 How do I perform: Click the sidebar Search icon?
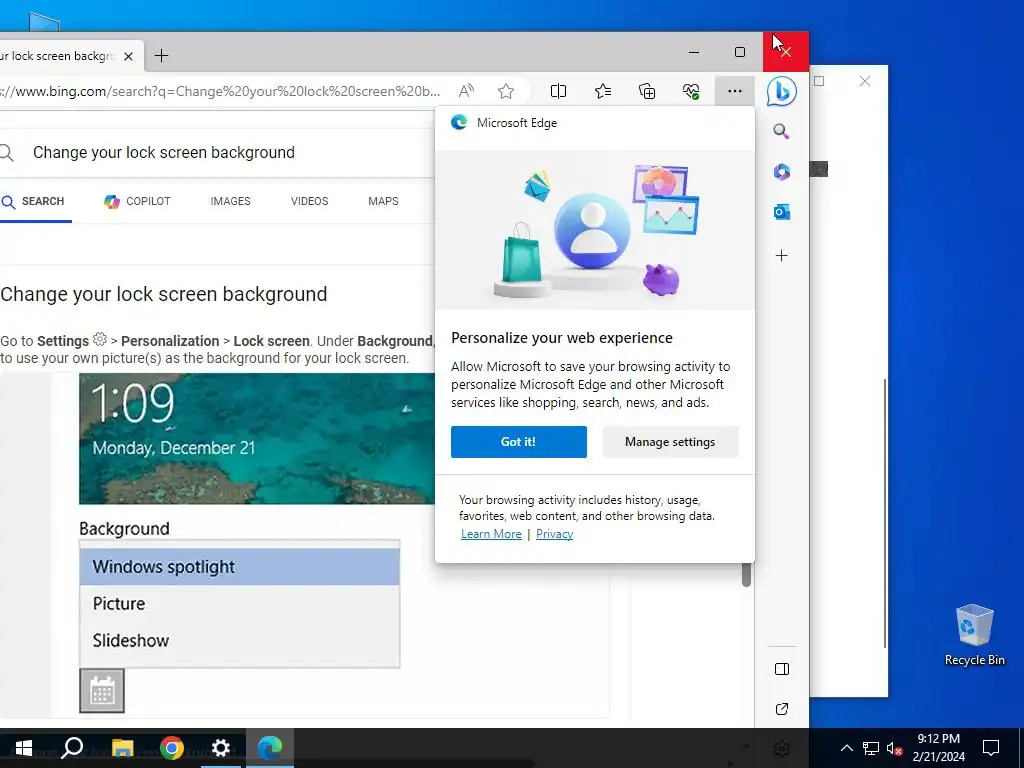click(x=781, y=131)
